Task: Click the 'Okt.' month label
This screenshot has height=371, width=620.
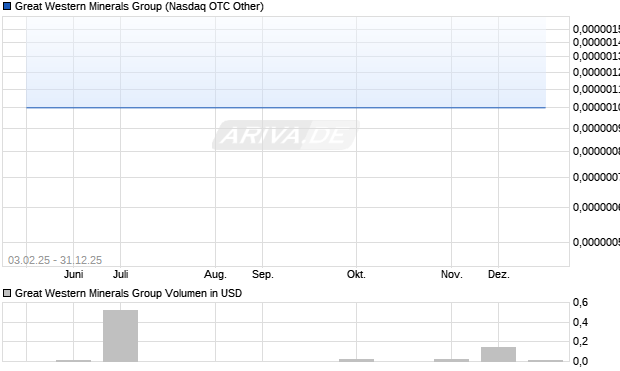Action: pyautogui.click(x=356, y=274)
